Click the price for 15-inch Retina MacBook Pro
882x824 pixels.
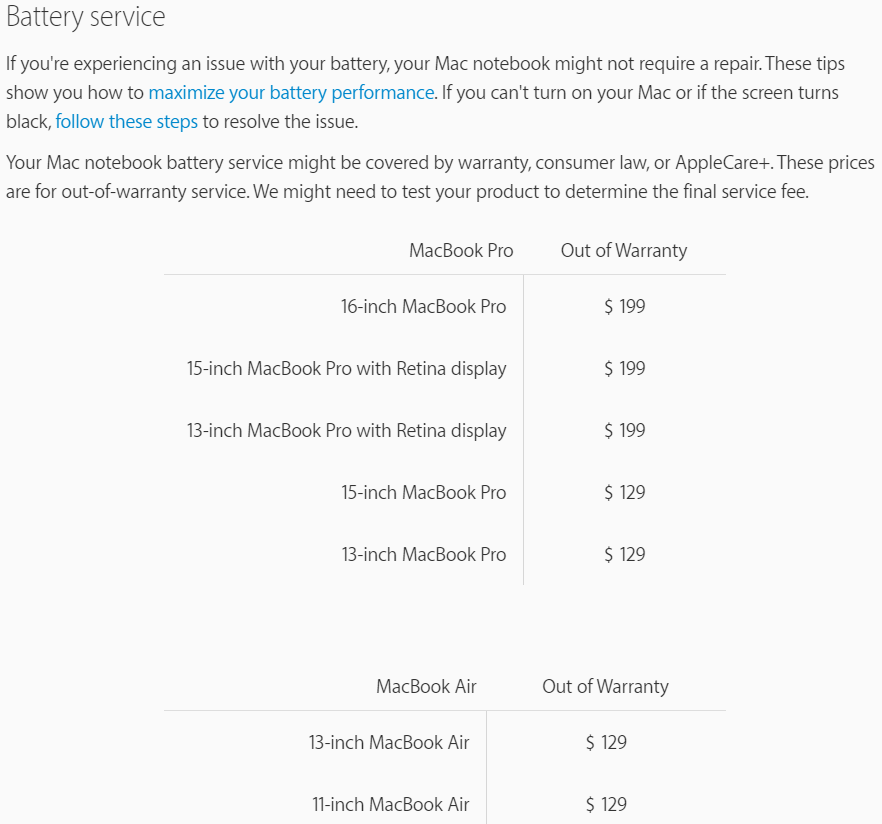click(625, 368)
